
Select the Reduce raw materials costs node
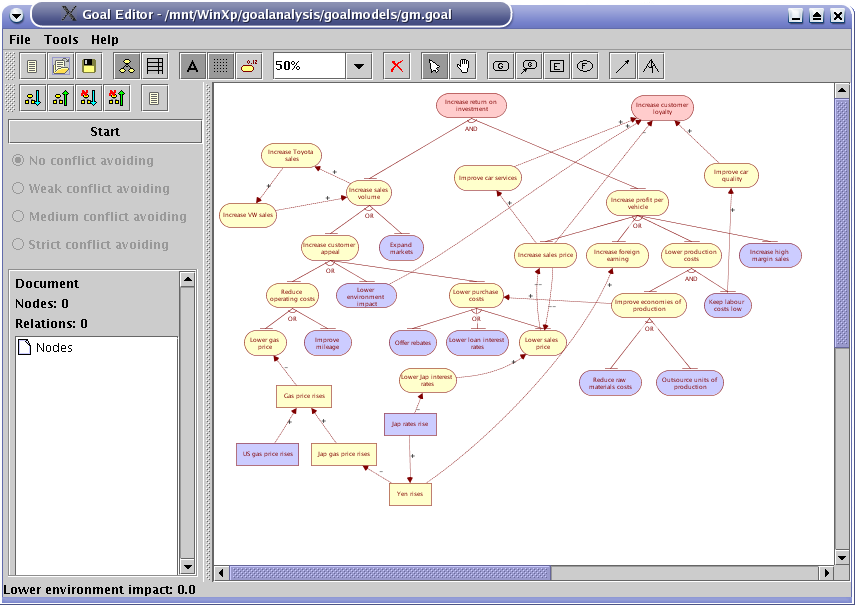pyautogui.click(x=610, y=383)
